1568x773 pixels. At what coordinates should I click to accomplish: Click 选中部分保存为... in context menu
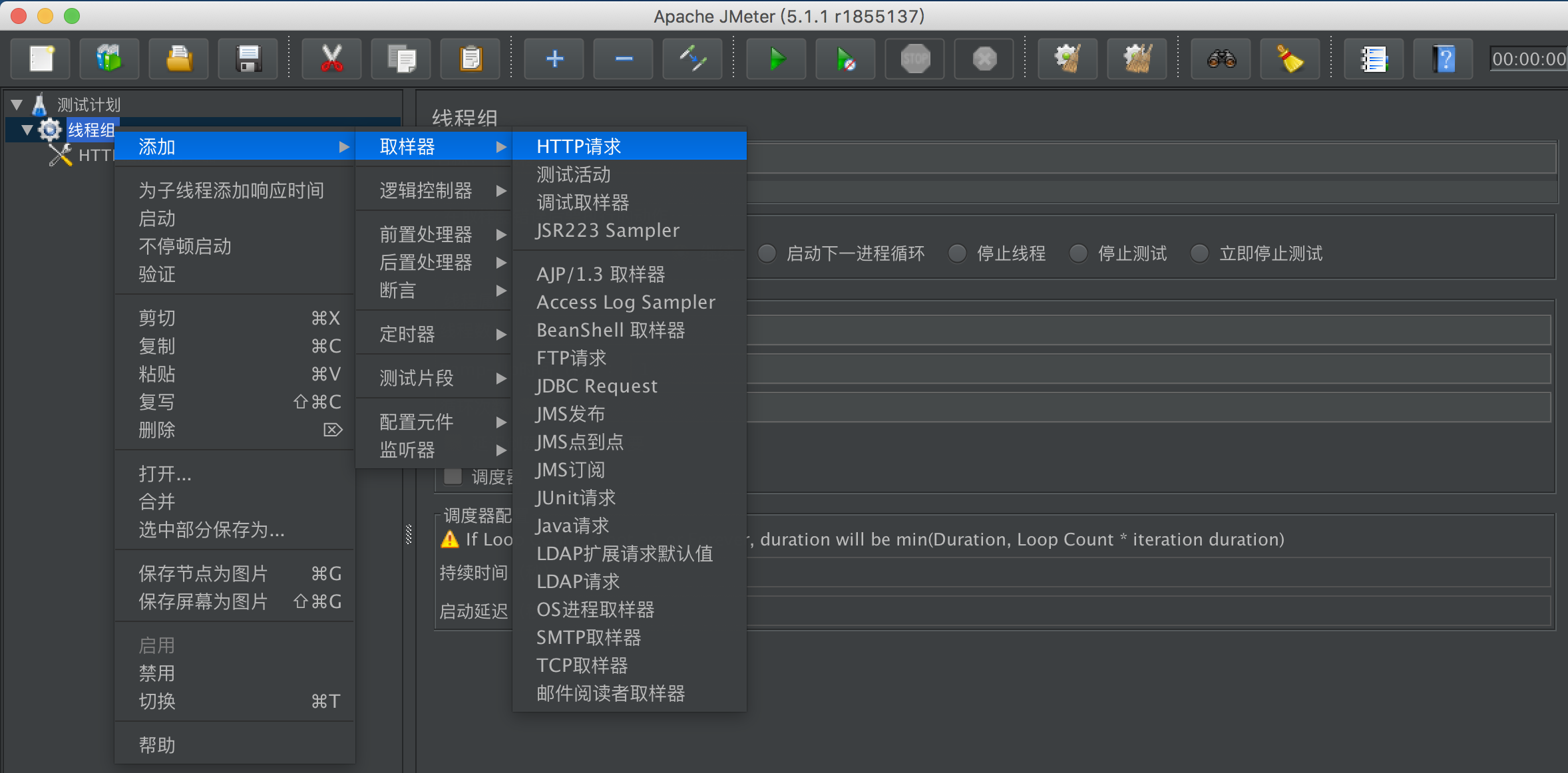pos(235,530)
